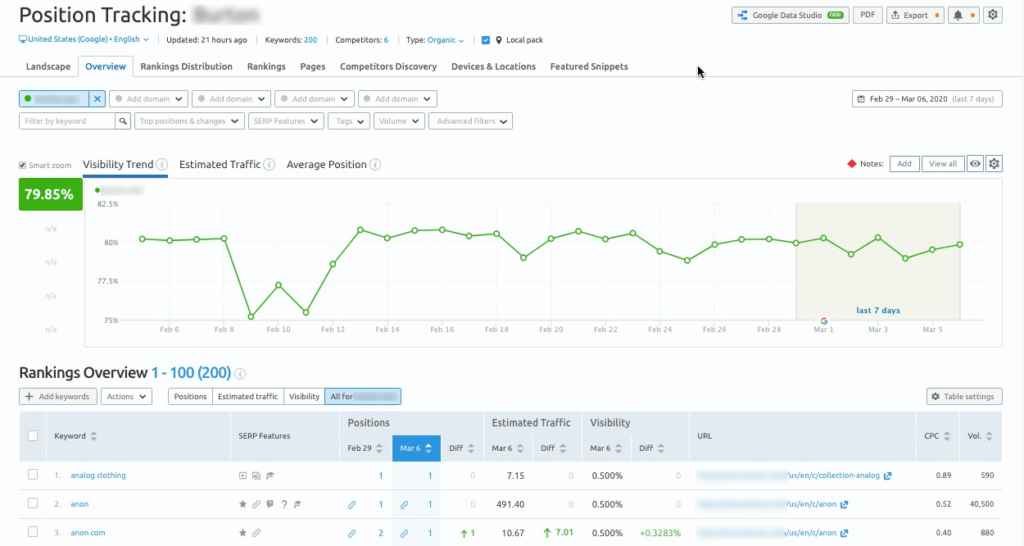The width and height of the screenshot is (1024, 546).
Task: Switch to the Rankings Distribution tab
Action: 186,67
